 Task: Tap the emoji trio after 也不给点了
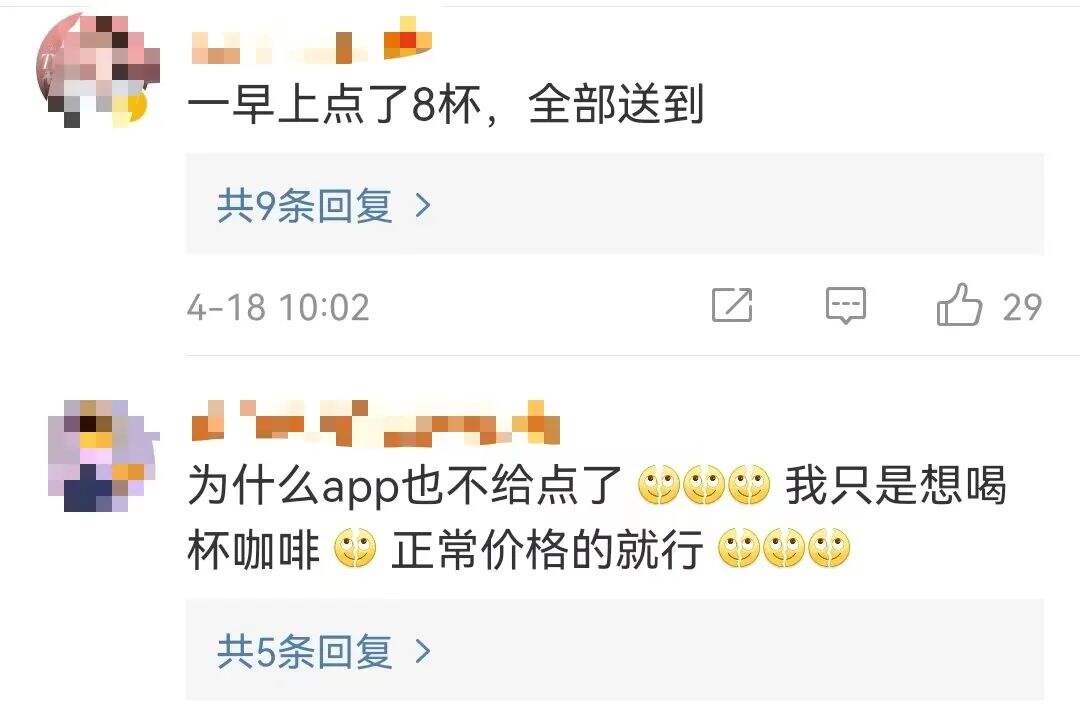coord(704,485)
